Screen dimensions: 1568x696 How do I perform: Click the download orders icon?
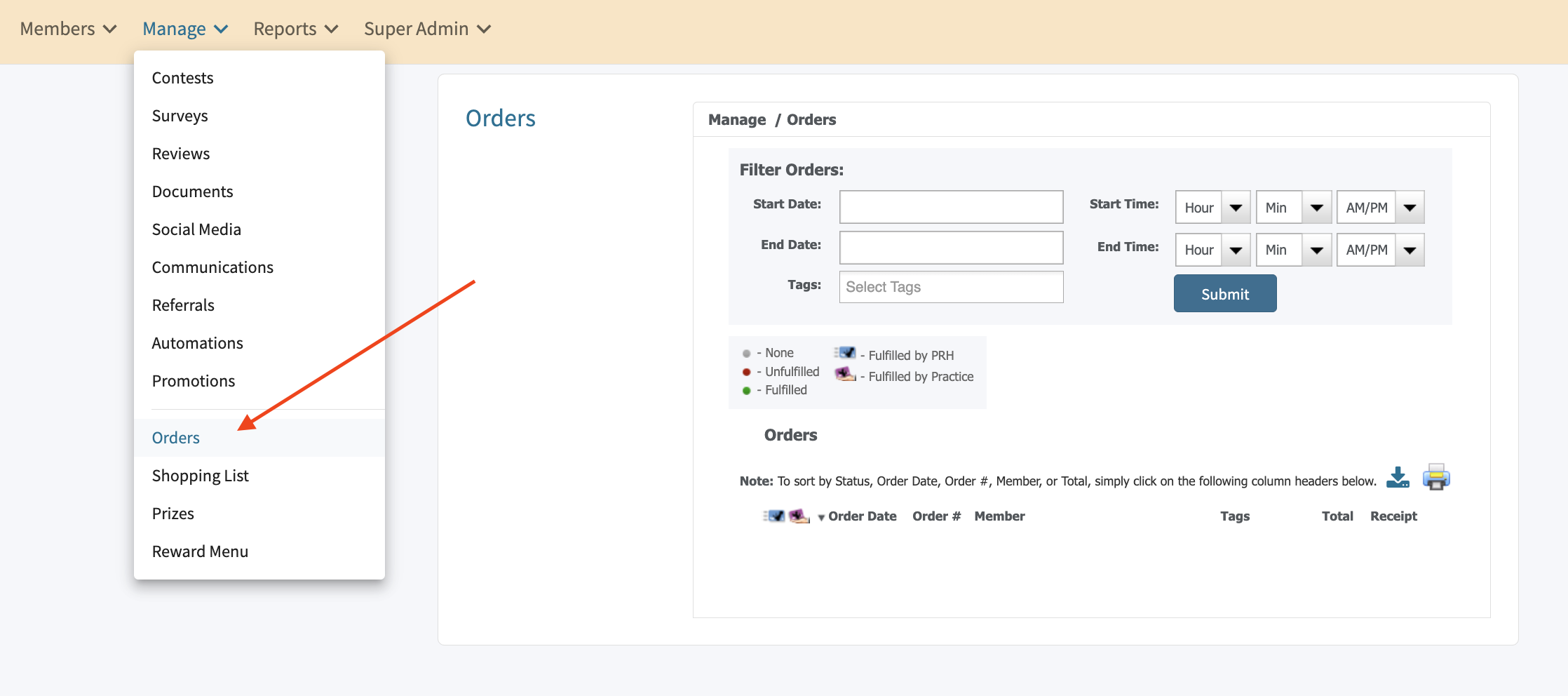point(1398,478)
